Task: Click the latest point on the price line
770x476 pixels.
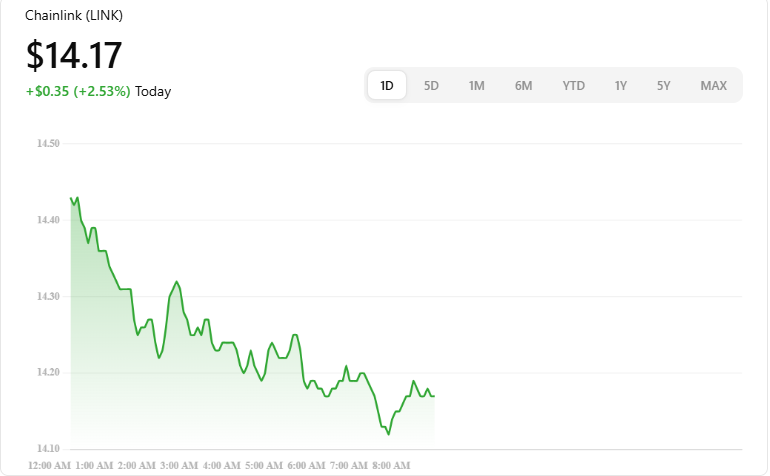Action: click(x=434, y=396)
